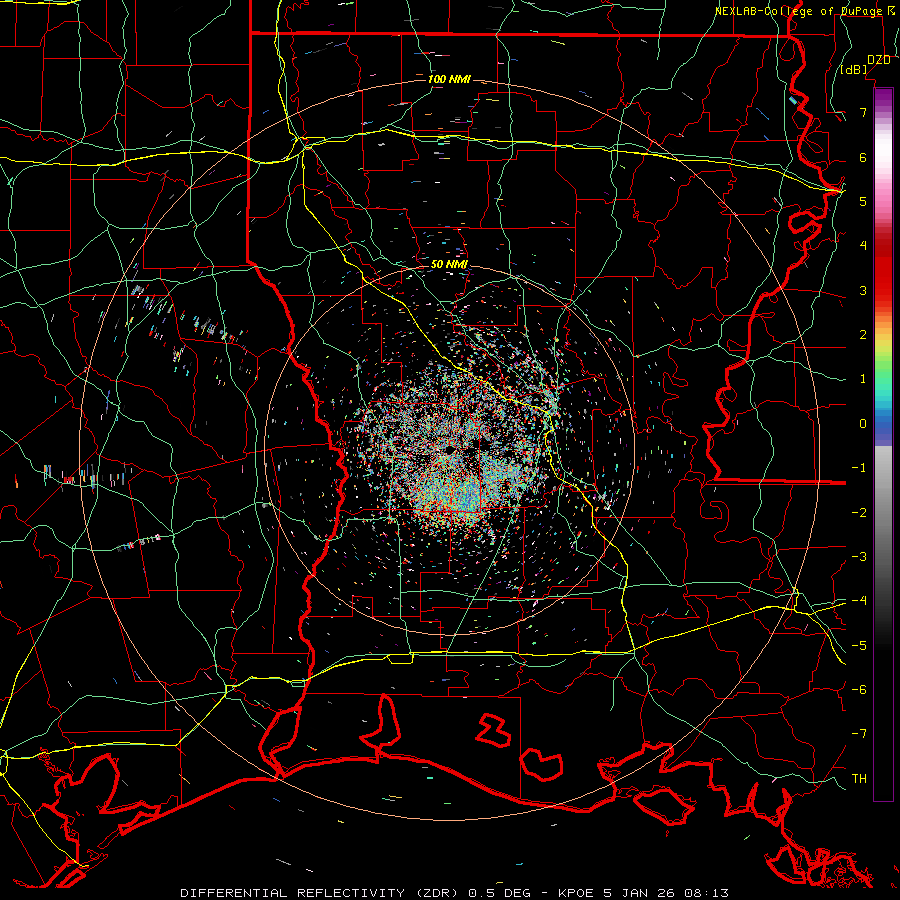Select the -4 dB tick on the legend

point(859,601)
